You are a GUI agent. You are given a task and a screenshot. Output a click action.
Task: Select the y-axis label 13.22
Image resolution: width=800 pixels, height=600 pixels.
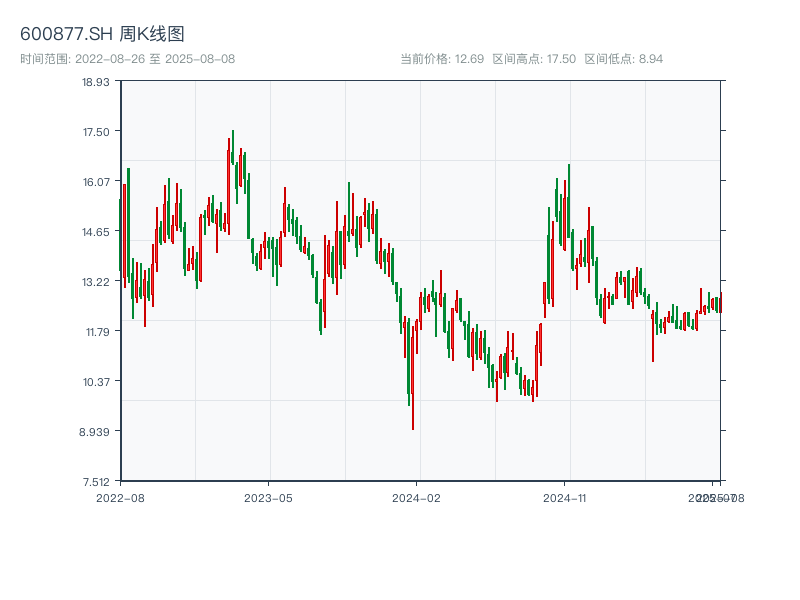(96, 282)
